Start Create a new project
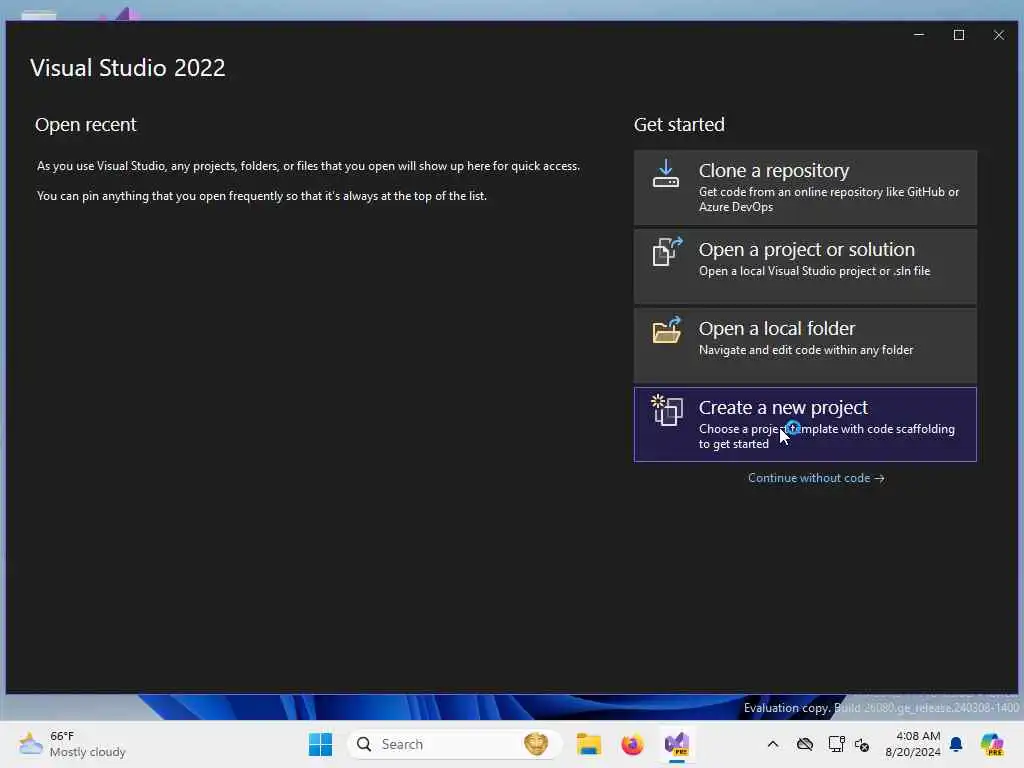The height and width of the screenshot is (768, 1024). coord(805,424)
